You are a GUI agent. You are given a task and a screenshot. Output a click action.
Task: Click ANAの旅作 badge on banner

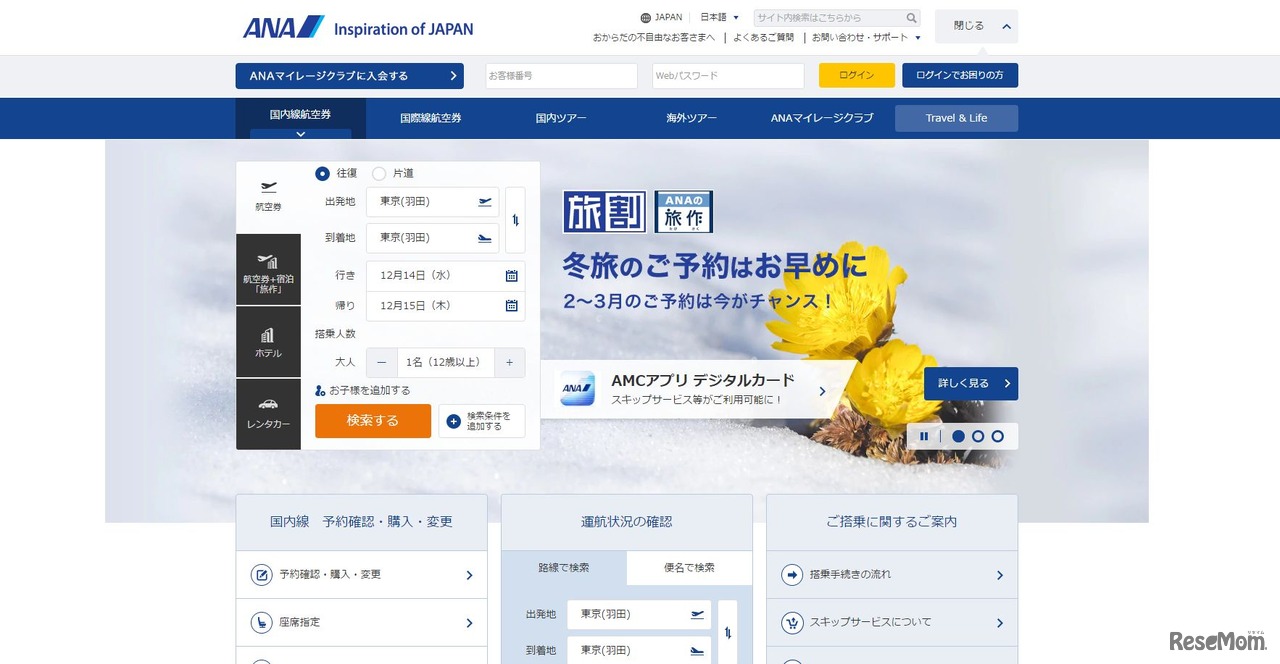(x=684, y=212)
